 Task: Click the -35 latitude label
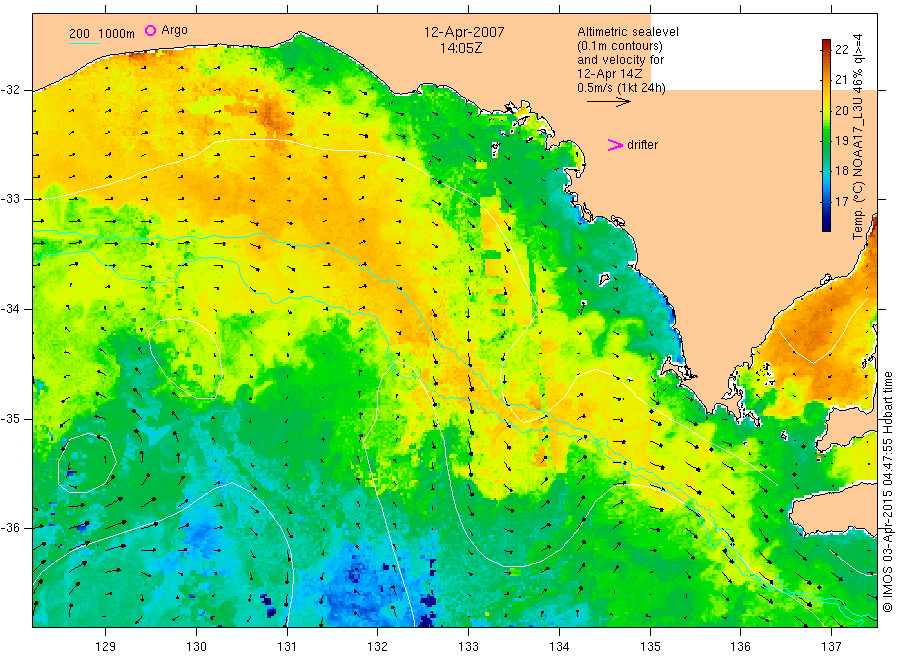[10, 419]
